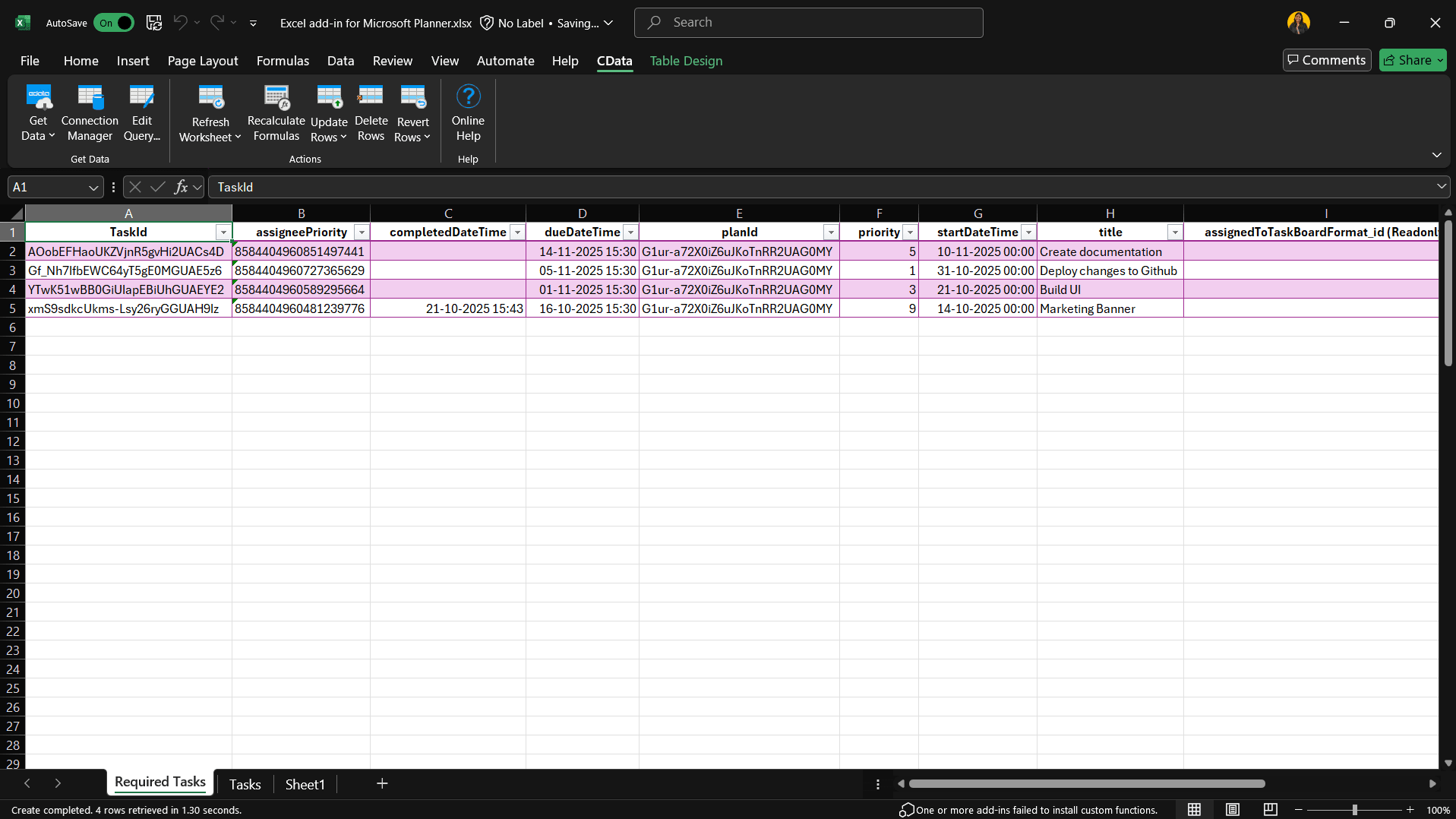Image resolution: width=1456 pixels, height=819 pixels.
Task: Switch to Page Break Preview view
Action: click(x=1270, y=810)
